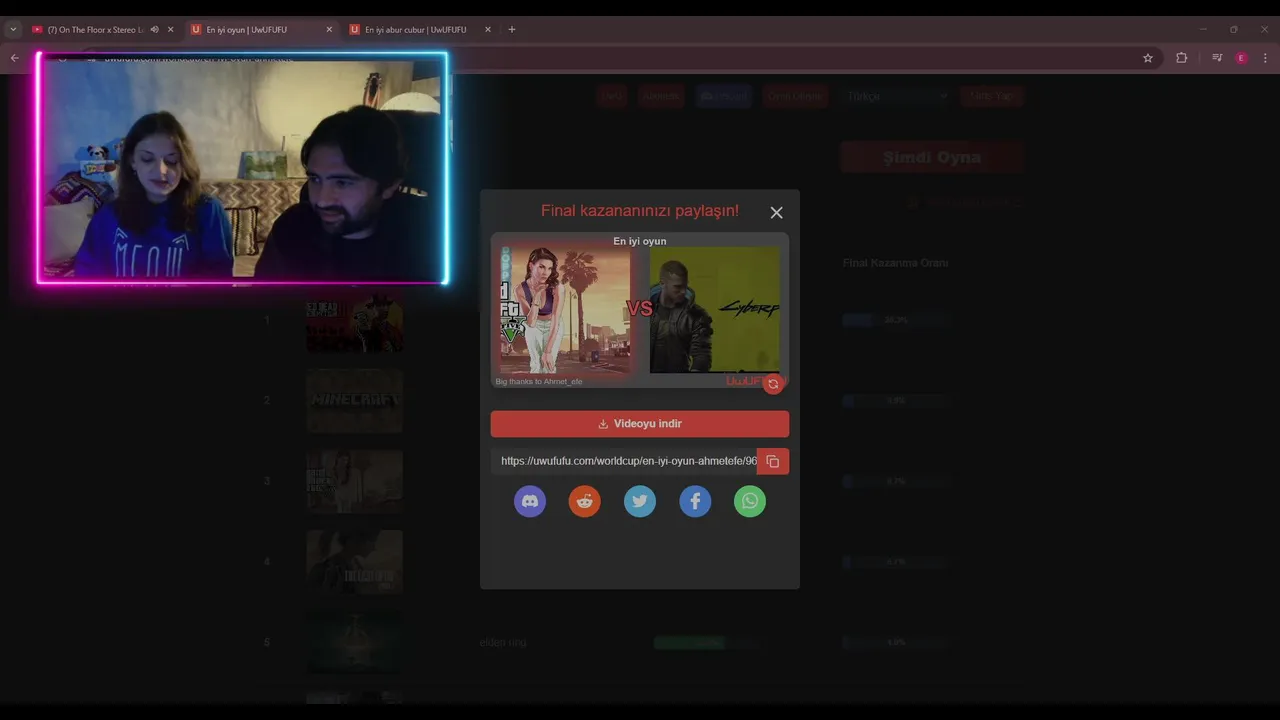Image resolution: width=1280 pixels, height=720 pixels.
Task: Copy the share URL with the copy icon
Action: (x=773, y=461)
